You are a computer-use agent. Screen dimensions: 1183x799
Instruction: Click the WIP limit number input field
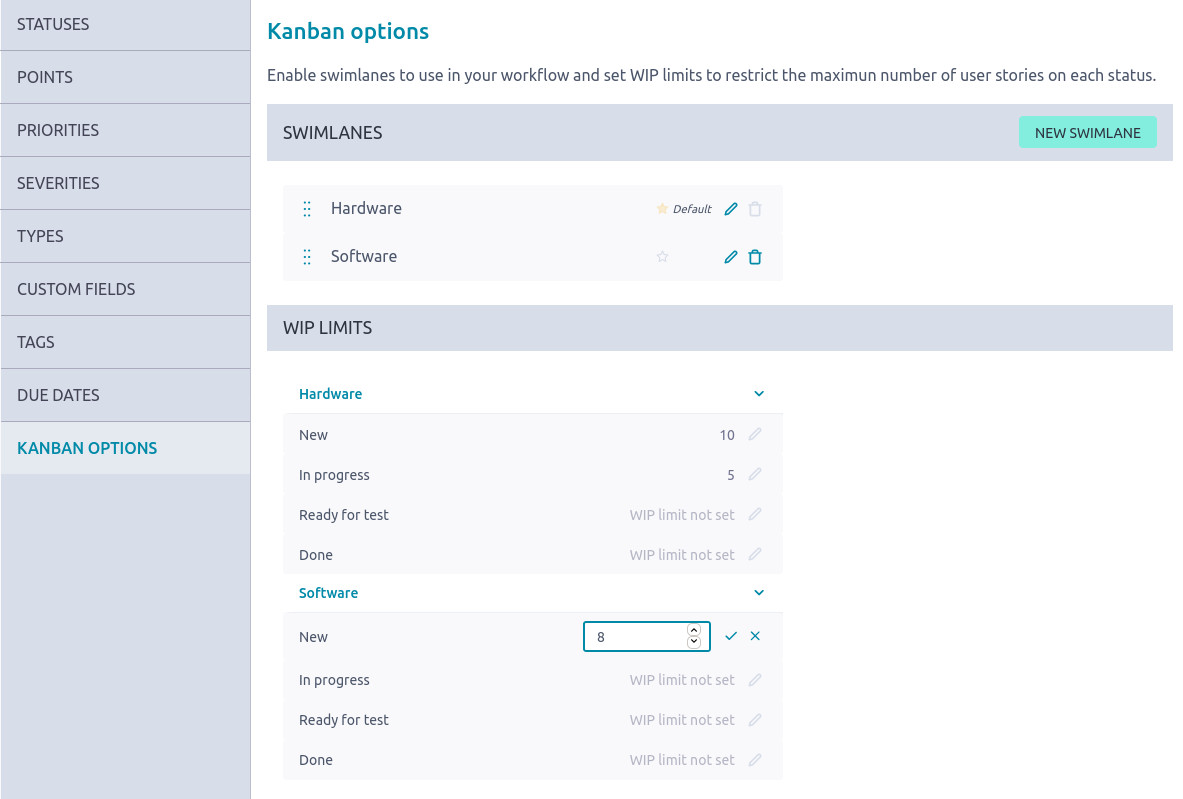pos(635,637)
